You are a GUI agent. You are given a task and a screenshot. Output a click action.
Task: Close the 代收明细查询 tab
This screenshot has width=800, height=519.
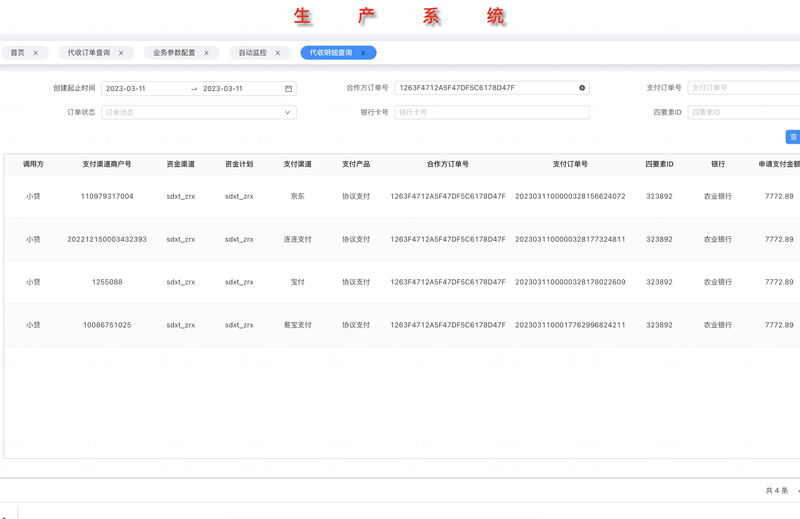click(363, 53)
